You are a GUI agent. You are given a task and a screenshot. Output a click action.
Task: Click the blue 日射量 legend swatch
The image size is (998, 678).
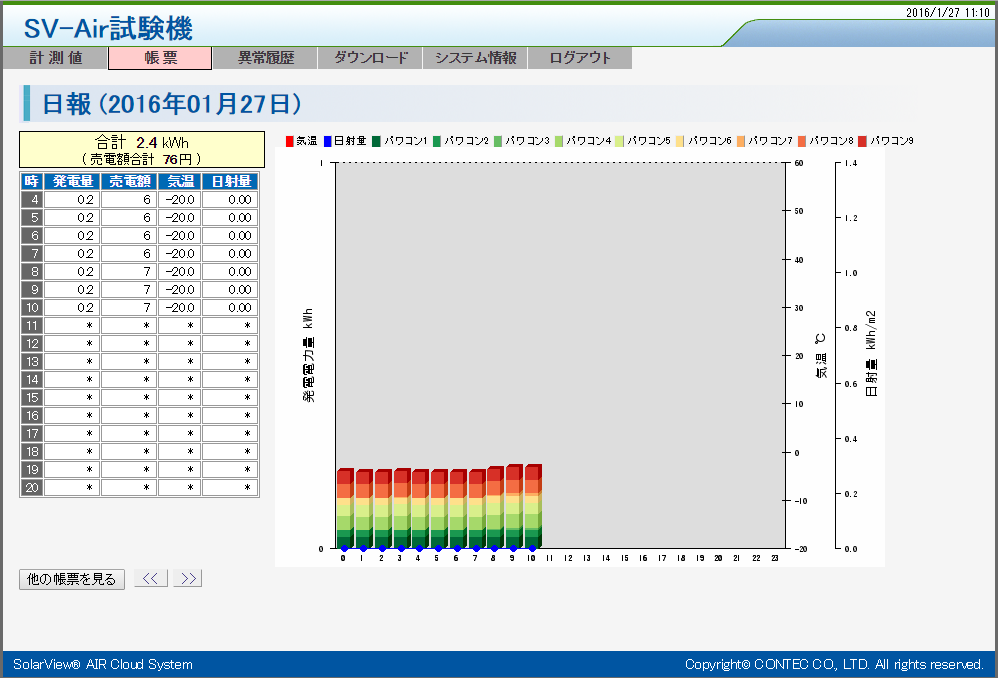[327, 141]
